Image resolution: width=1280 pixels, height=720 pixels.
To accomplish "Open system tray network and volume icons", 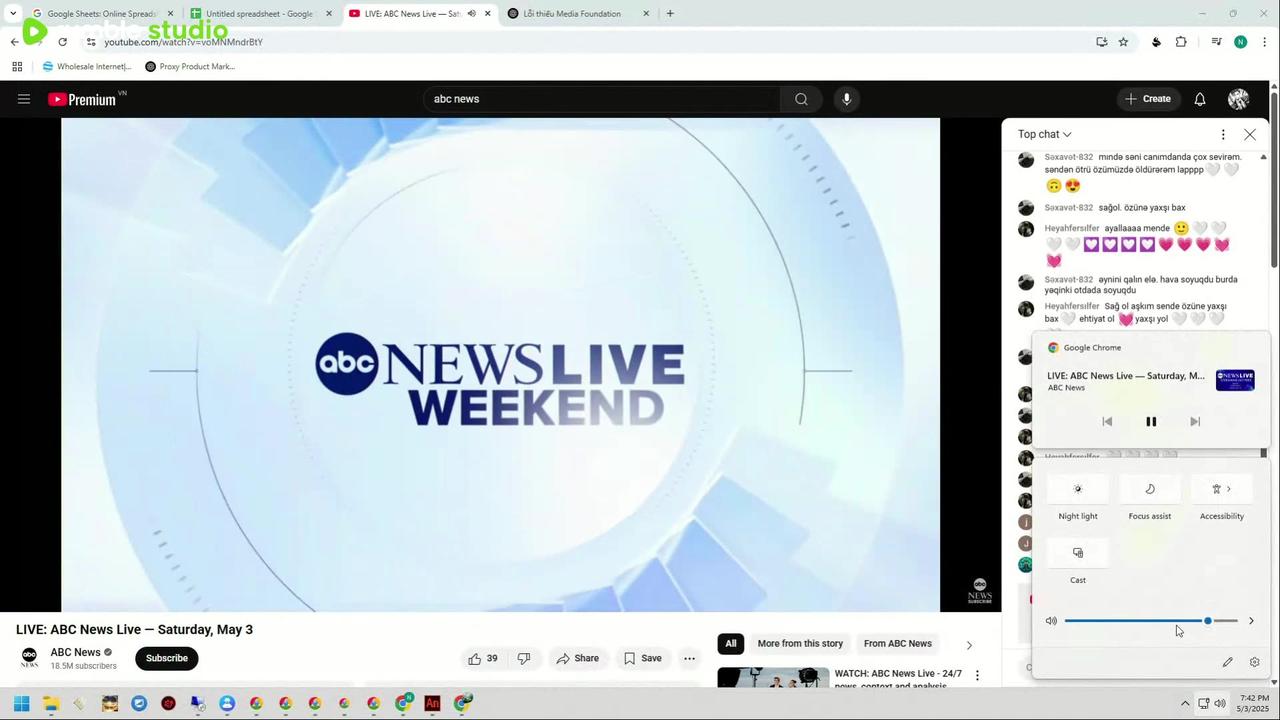I will [1212, 703].
